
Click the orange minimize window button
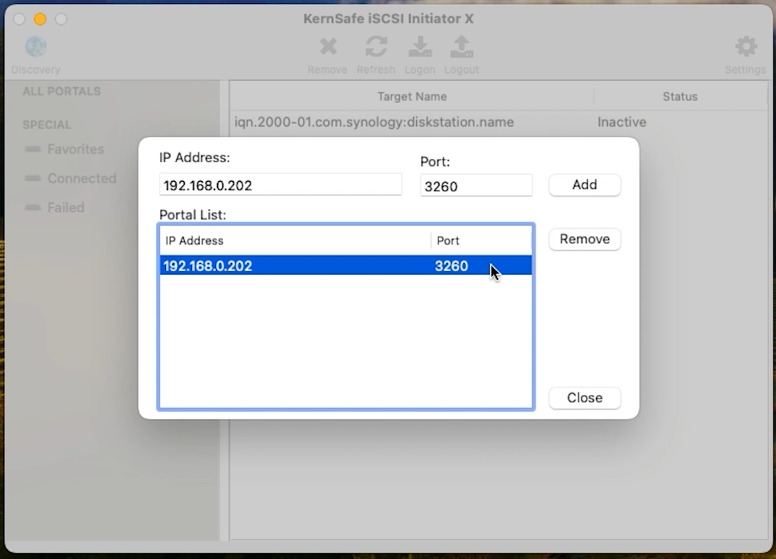(40, 19)
